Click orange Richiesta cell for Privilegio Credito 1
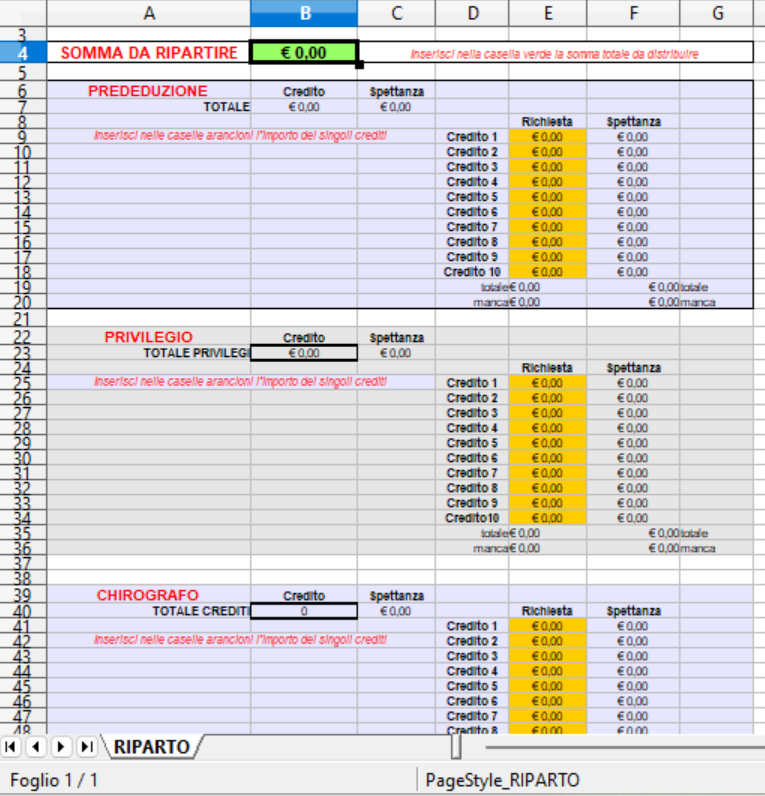This screenshot has height=796, width=765. tap(548, 383)
